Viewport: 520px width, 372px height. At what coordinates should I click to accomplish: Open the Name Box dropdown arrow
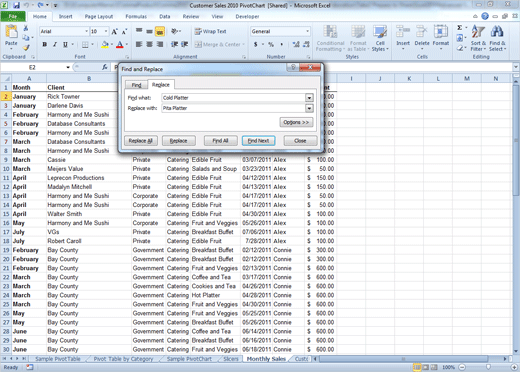[x=68, y=67]
